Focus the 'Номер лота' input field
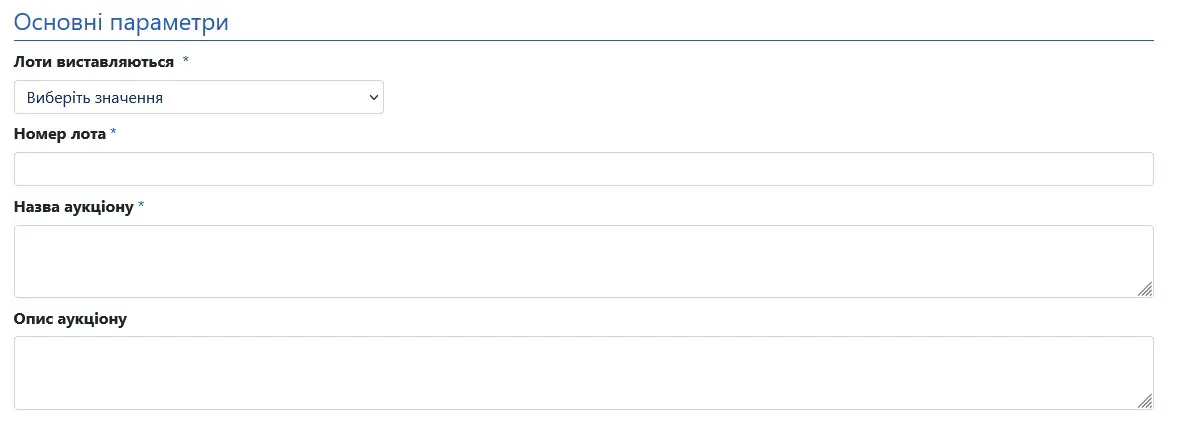The width and height of the screenshot is (1179, 431). pyautogui.click(x=583, y=169)
